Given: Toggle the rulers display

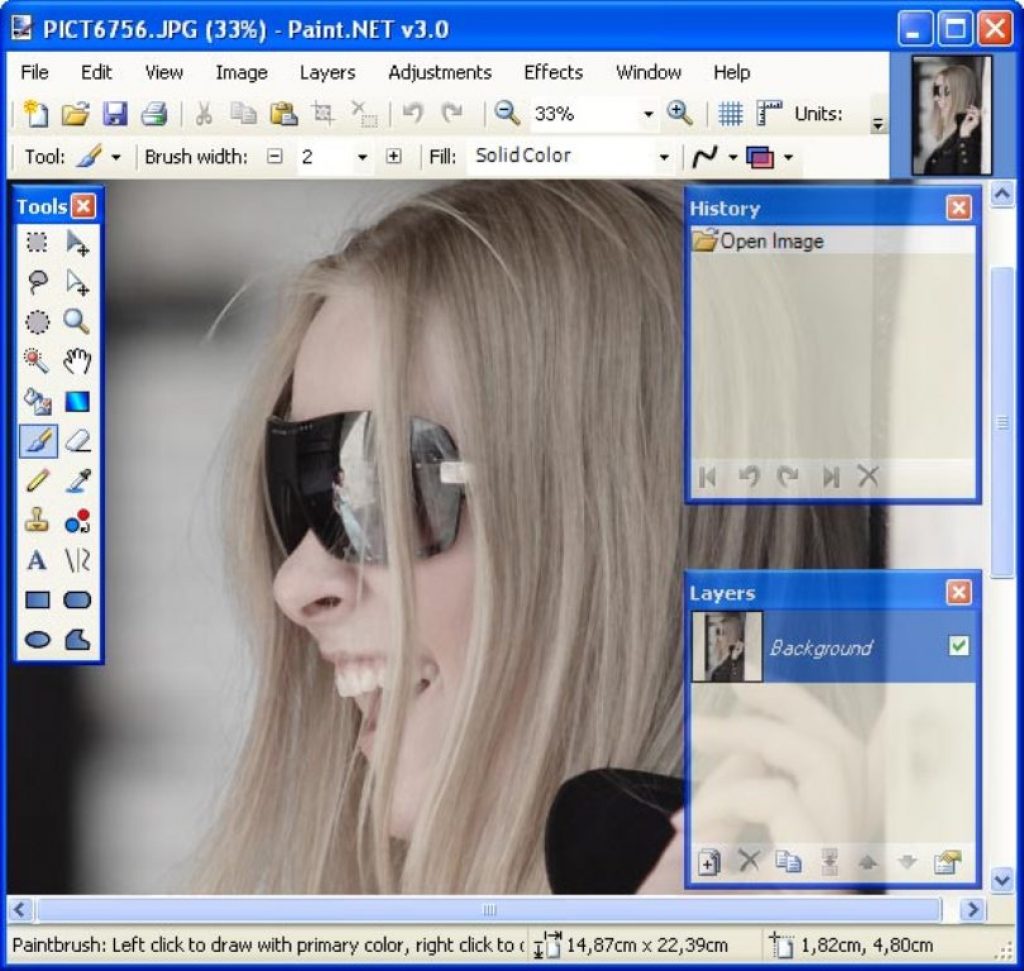Looking at the screenshot, I should tap(768, 114).
